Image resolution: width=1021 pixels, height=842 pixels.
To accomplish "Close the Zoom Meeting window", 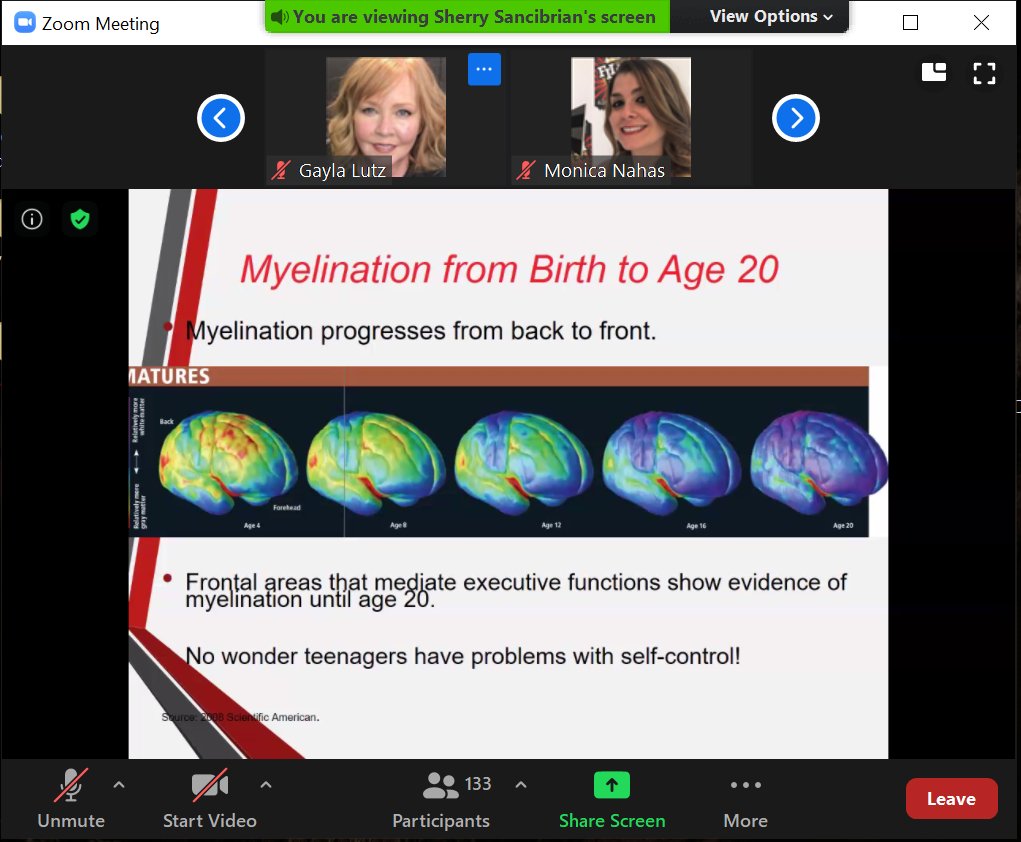I will [x=981, y=23].
